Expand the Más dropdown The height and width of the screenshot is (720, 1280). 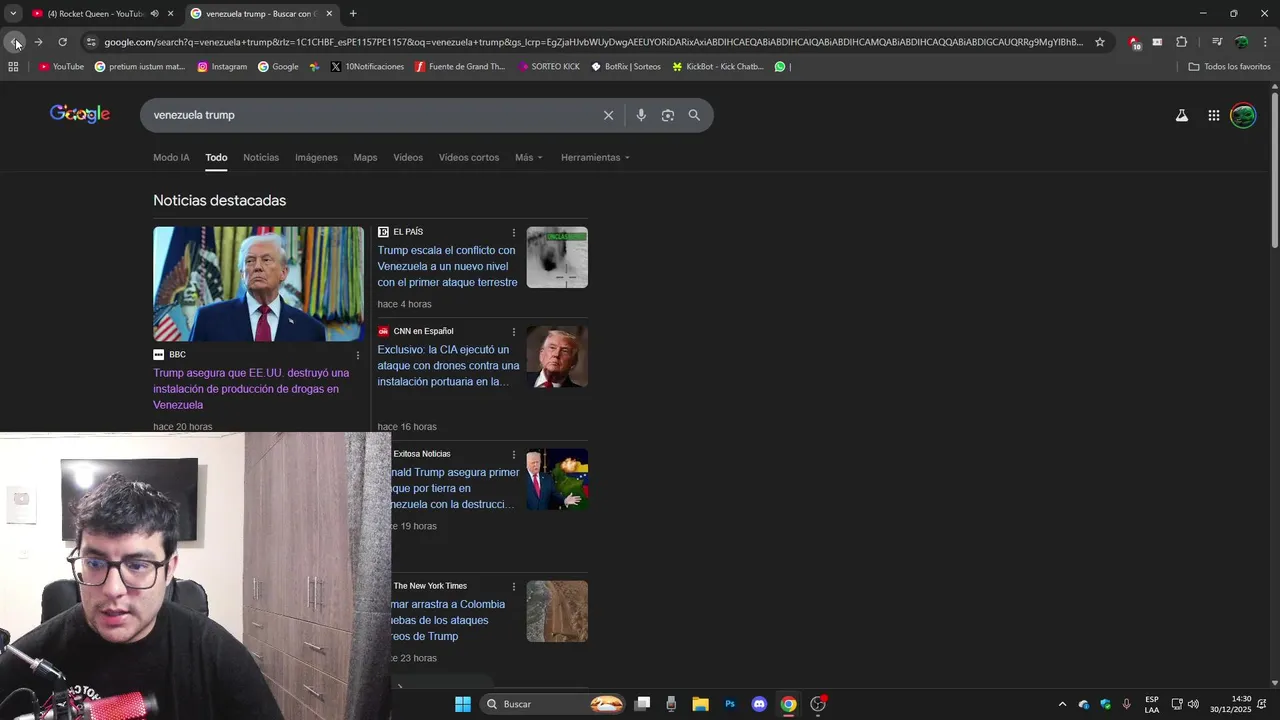529,157
